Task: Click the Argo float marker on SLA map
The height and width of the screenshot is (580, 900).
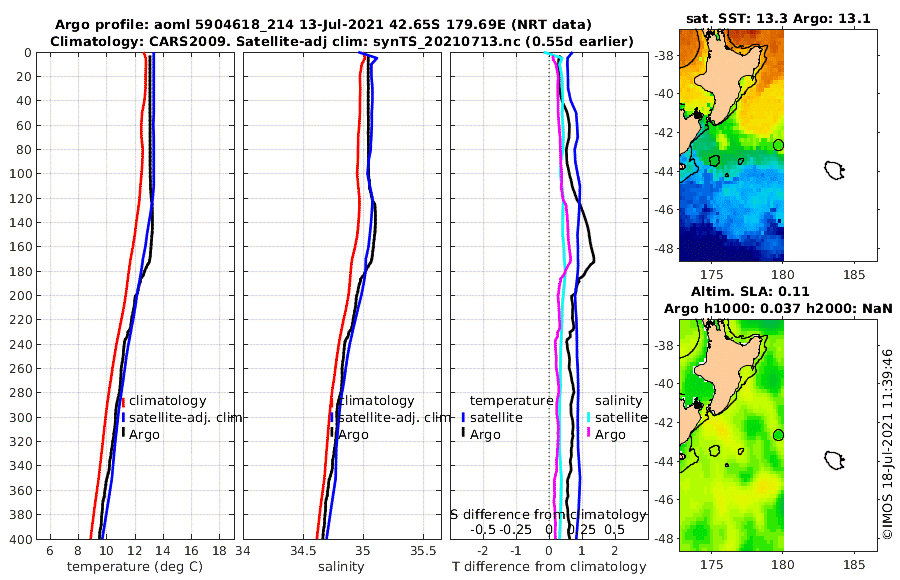Action: click(x=778, y=435)
